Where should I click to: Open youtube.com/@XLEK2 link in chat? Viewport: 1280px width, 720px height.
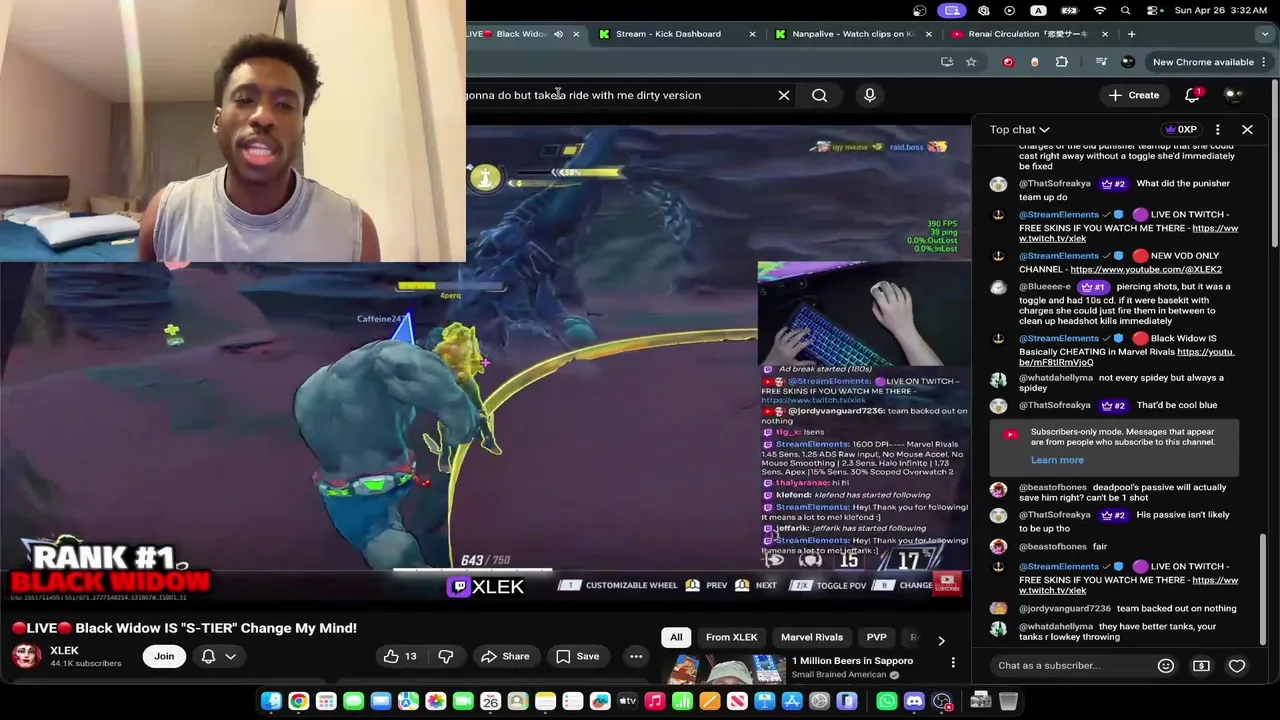click(1145, 270)
